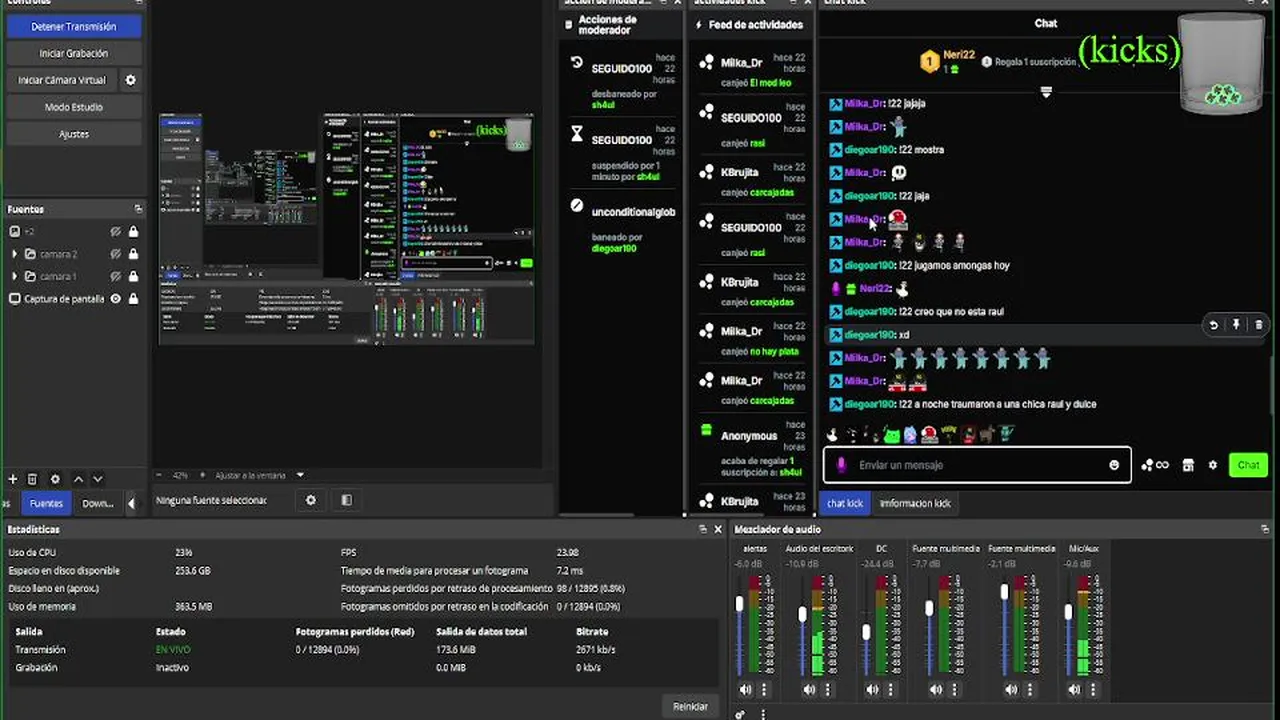This screenshot has width=1280, height=720.
Task: Reply to diegoar190's xd message
Action: coord(1214,325)
